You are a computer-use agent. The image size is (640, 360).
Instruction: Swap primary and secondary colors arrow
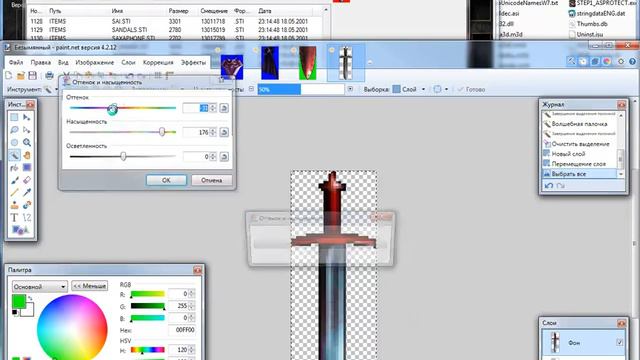[30, 298]
